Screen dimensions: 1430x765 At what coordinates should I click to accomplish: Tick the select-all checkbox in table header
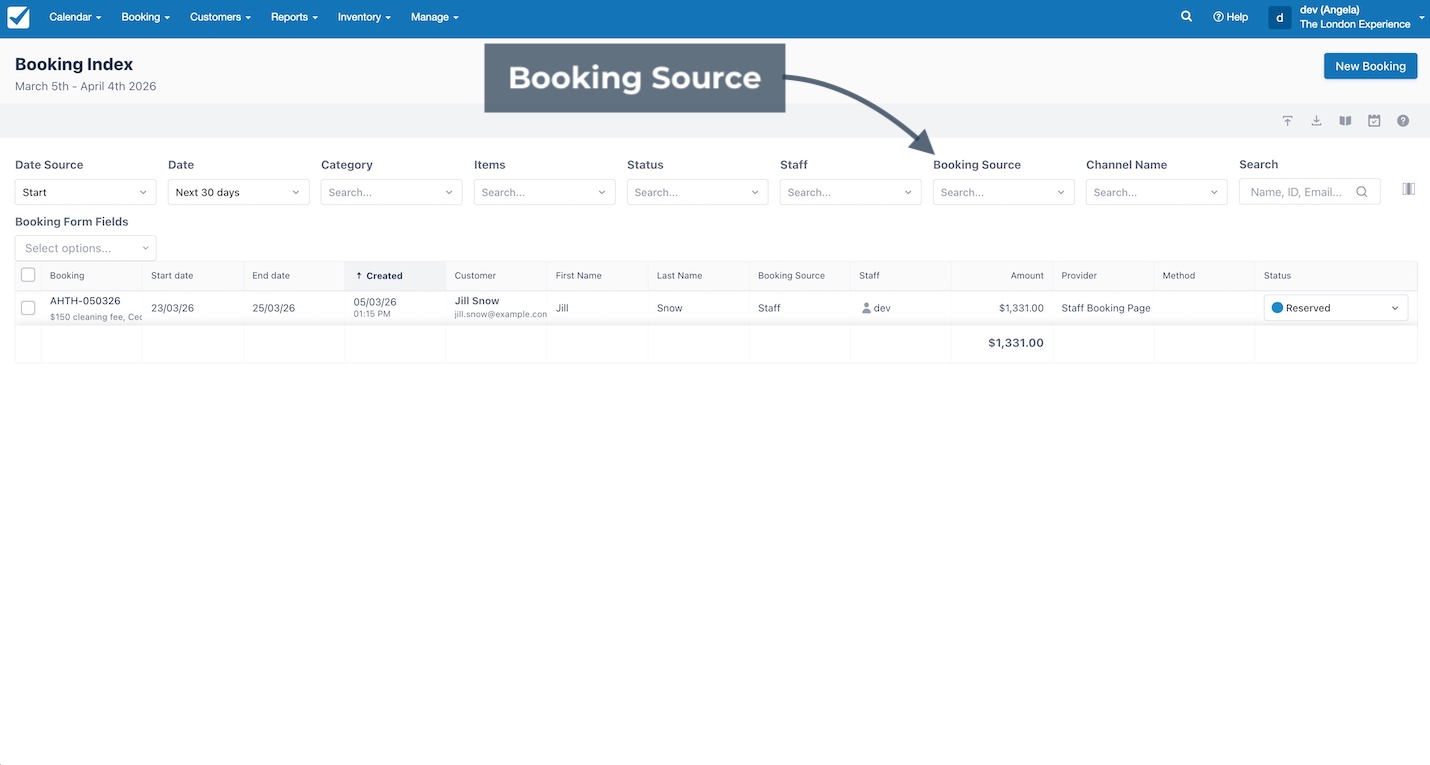(x=28, y=275)
